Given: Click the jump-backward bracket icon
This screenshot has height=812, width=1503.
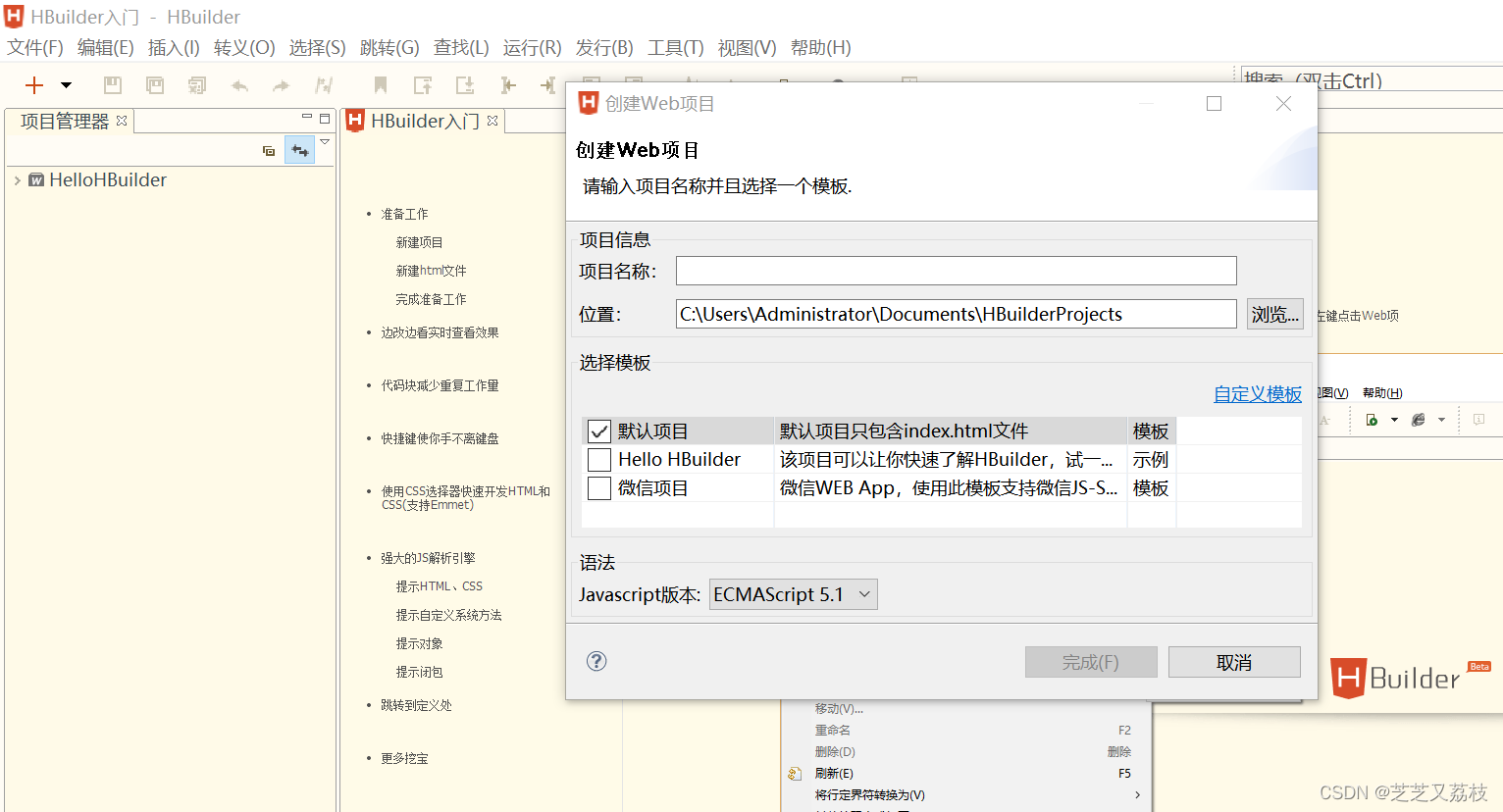Looking at the screenshot, I should coord(507,85).
